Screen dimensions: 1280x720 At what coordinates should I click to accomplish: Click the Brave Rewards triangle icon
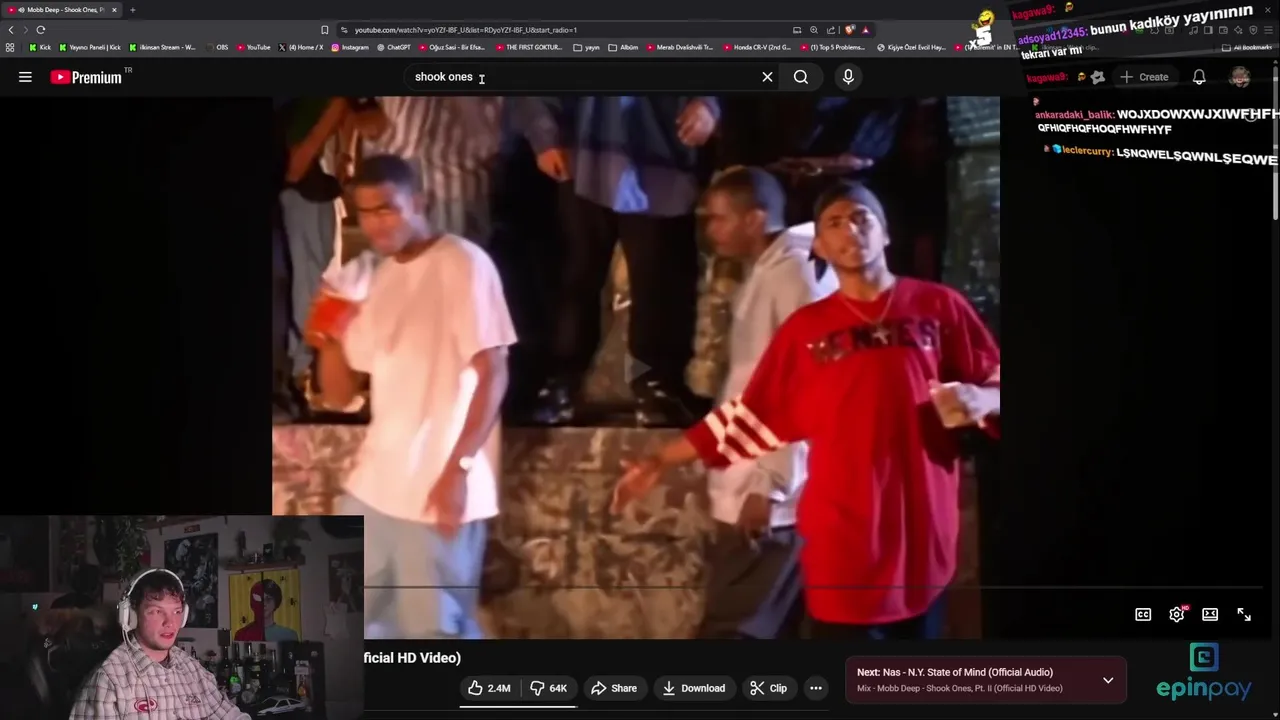pos(865,30)
